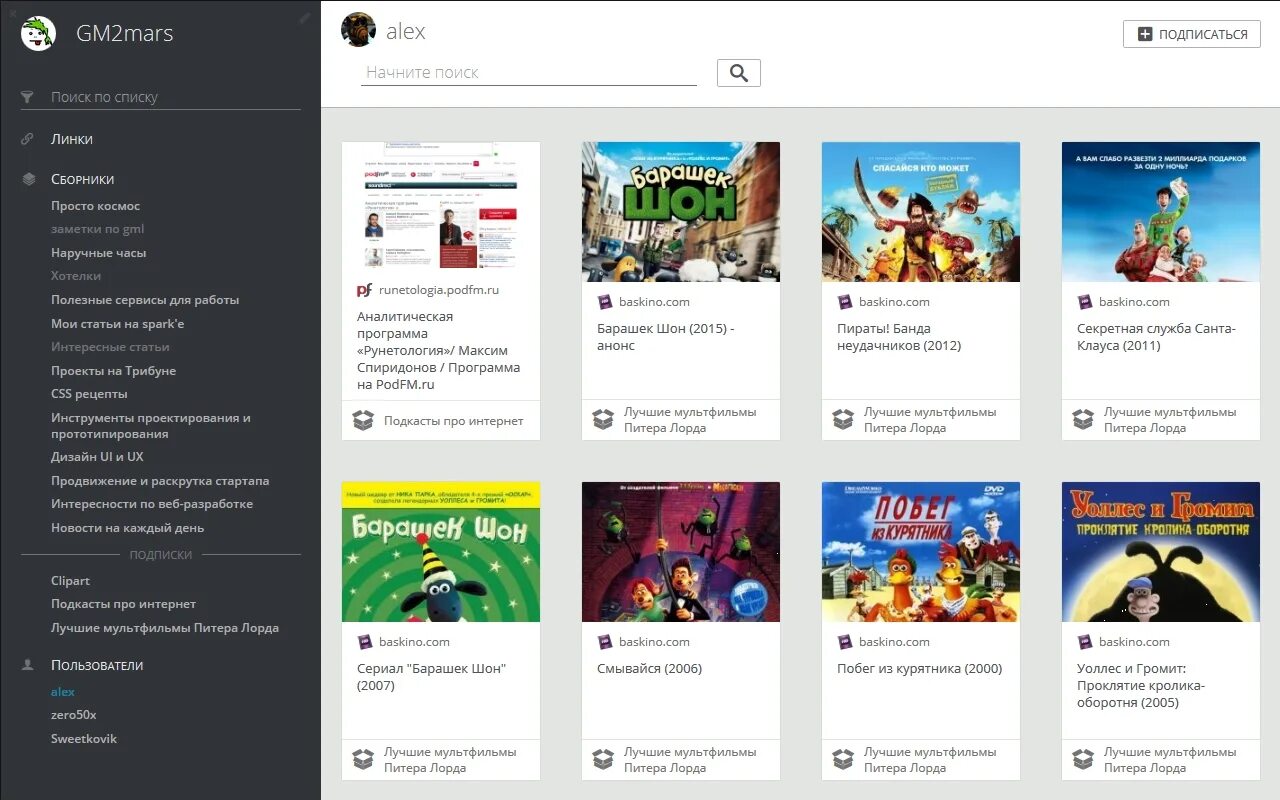This screenshot has height=800, width=1280.
Task: Click collection box icon on Барашек Шон 2015 card
Action: [603, 420]
